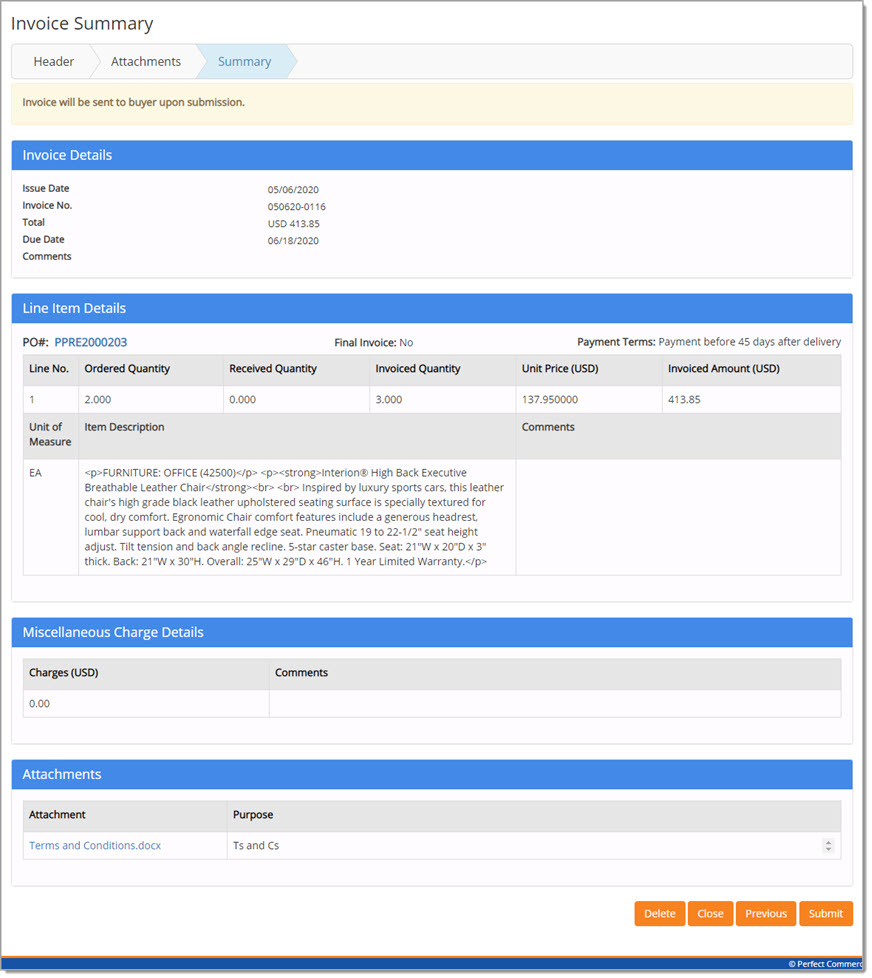This screenshot has width=872, height=978.
Task: Click the Line Item Details header bar
Action: pyautogui.click(x=75, y=308)
